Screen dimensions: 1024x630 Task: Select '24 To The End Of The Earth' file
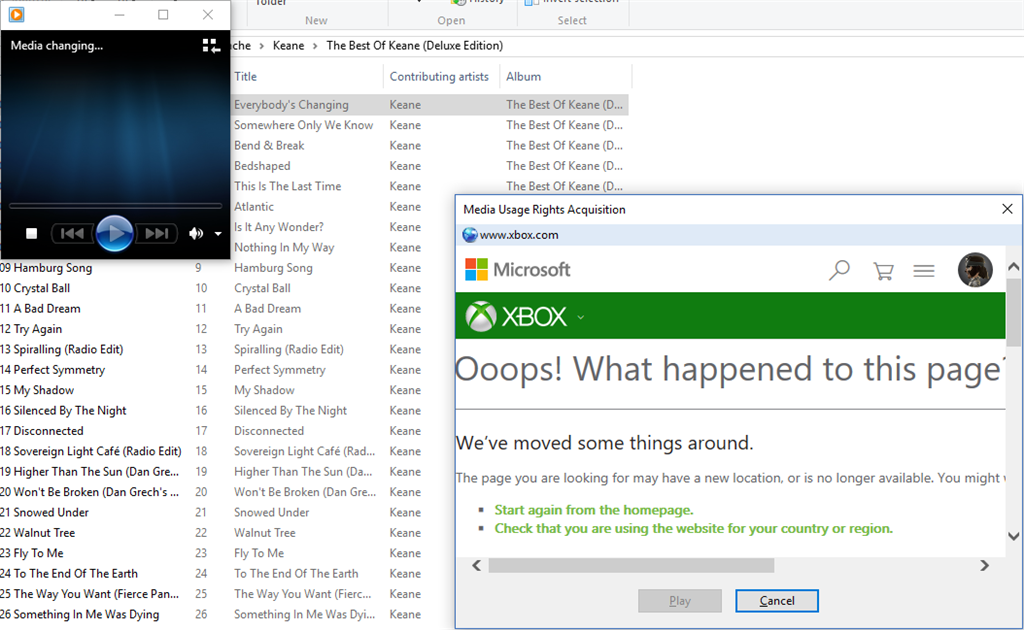[x=69, y=573]
